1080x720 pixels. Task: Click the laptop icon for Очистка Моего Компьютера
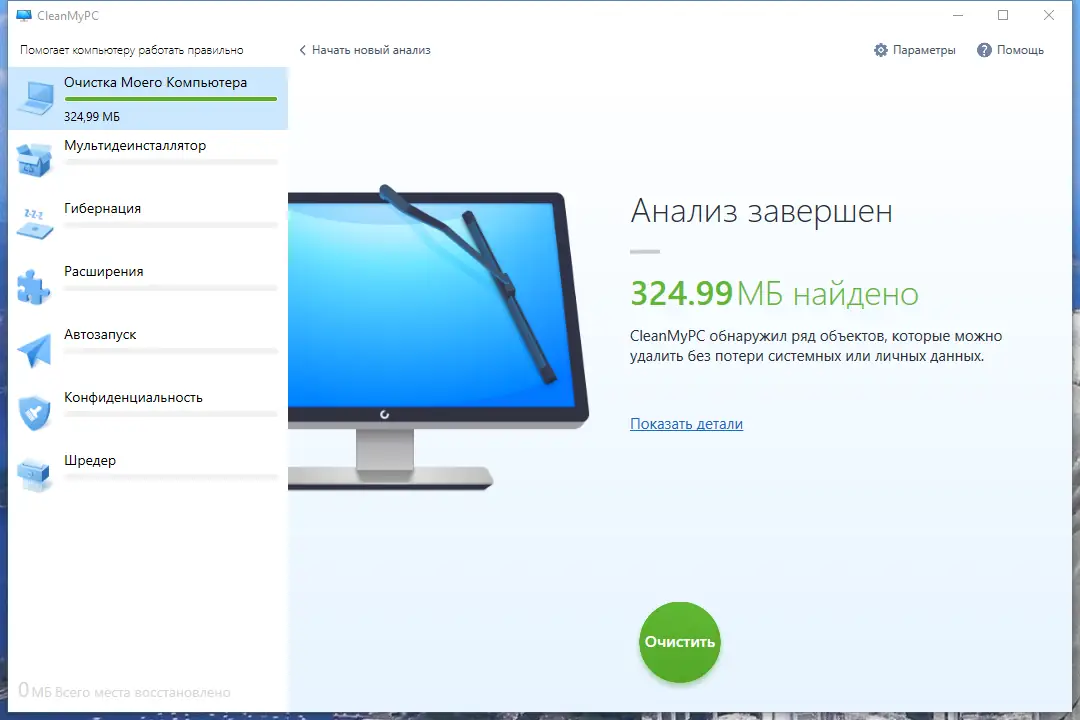coord(36,98)
